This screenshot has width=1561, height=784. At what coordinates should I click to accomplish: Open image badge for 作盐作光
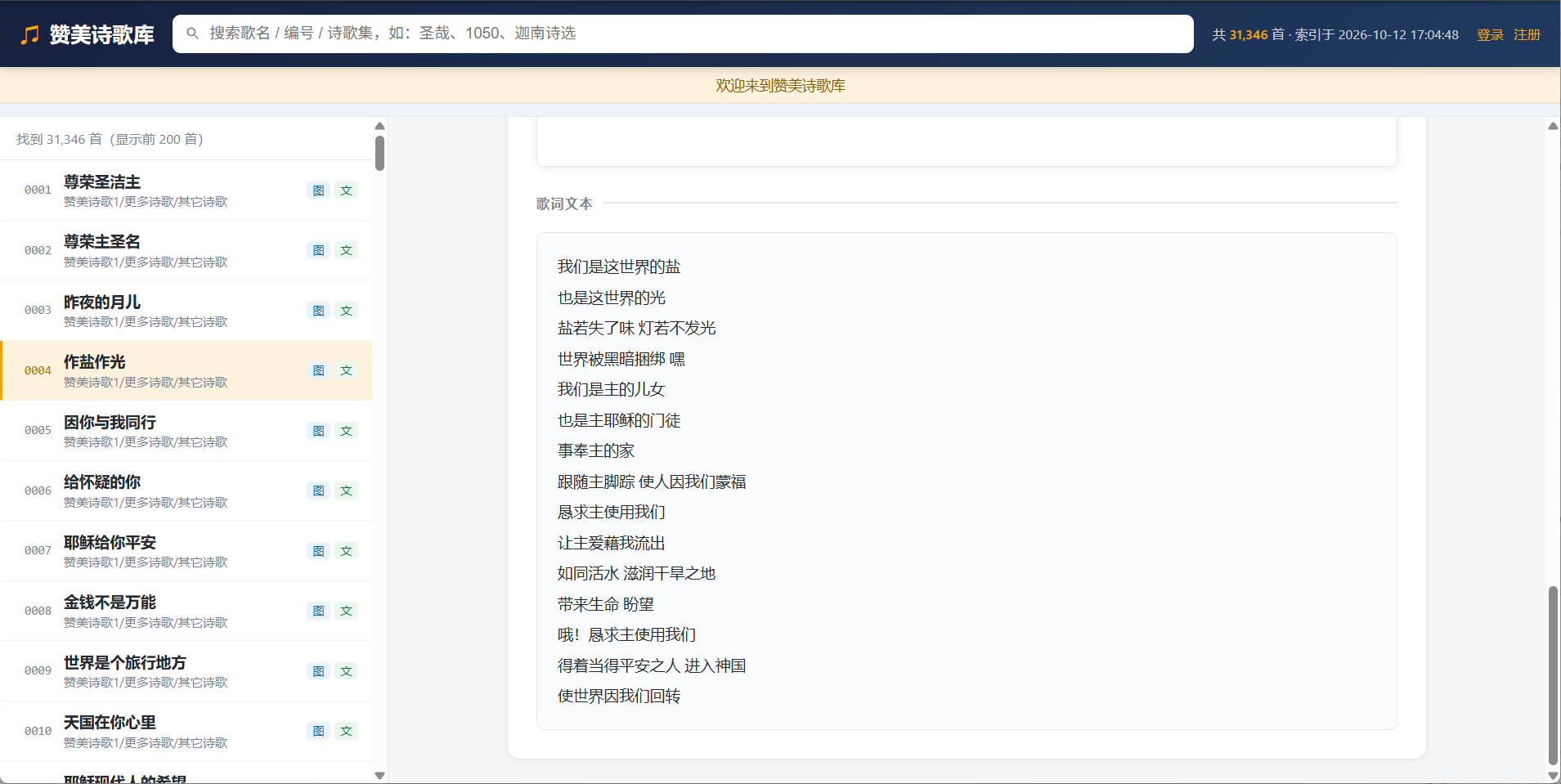click(x=319, y=370)
